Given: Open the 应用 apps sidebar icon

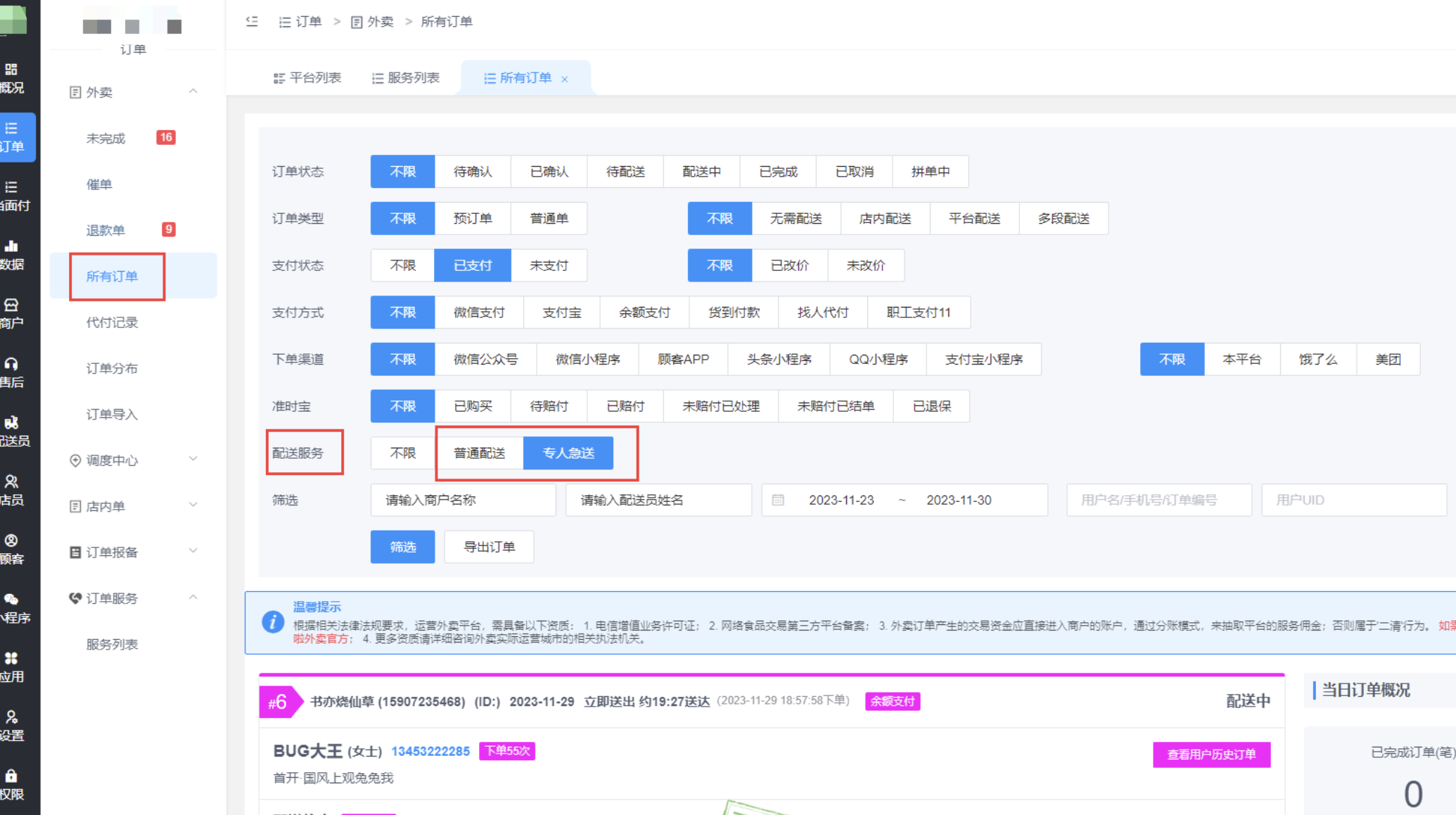Looking at the screenshot, I should [x=11, y=658].
